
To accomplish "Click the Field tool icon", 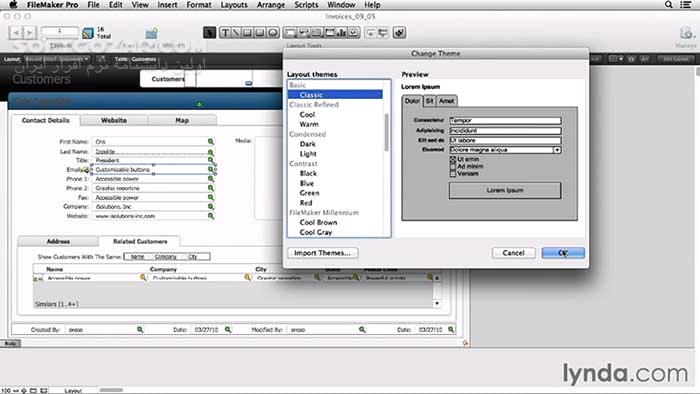I will click(x=371, y=33).
